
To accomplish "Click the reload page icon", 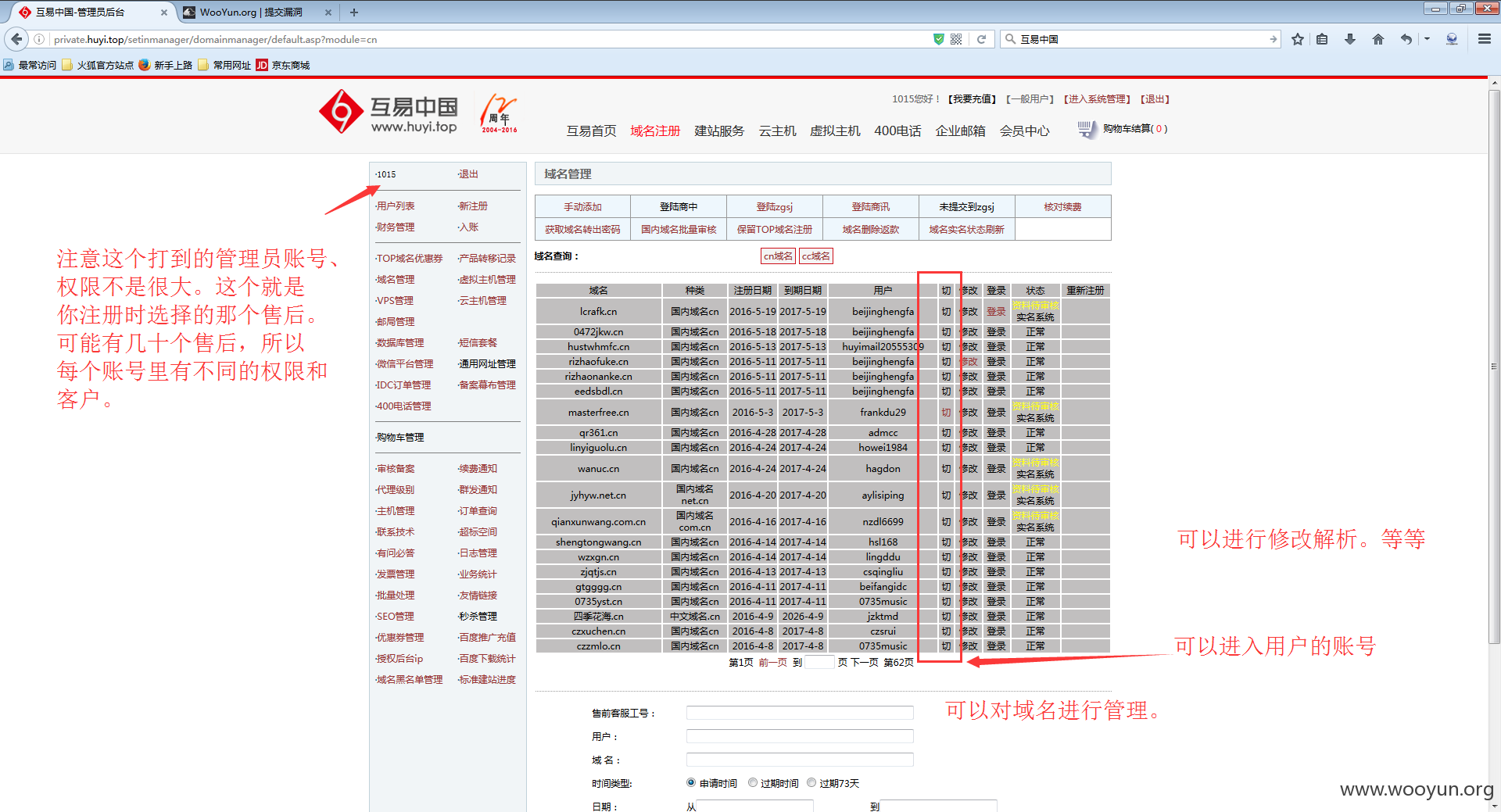I will [981, 39].
